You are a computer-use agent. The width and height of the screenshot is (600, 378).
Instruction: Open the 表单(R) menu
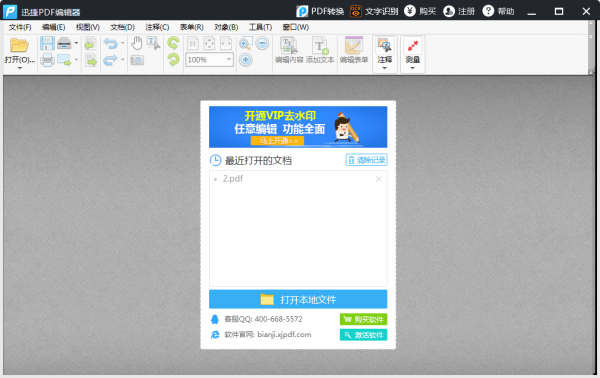tap(192, 27)
